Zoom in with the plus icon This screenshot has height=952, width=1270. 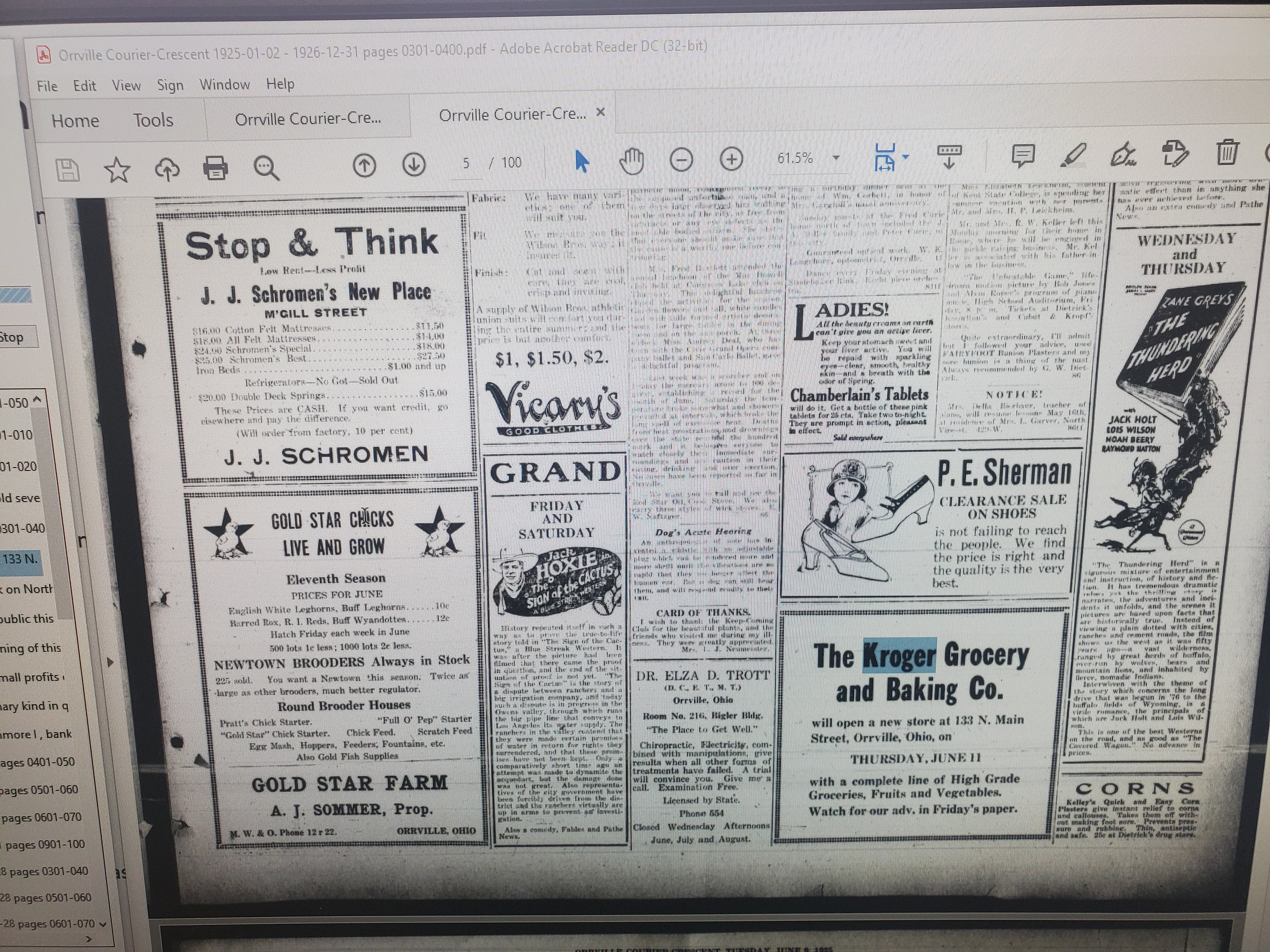pos(731,159)
